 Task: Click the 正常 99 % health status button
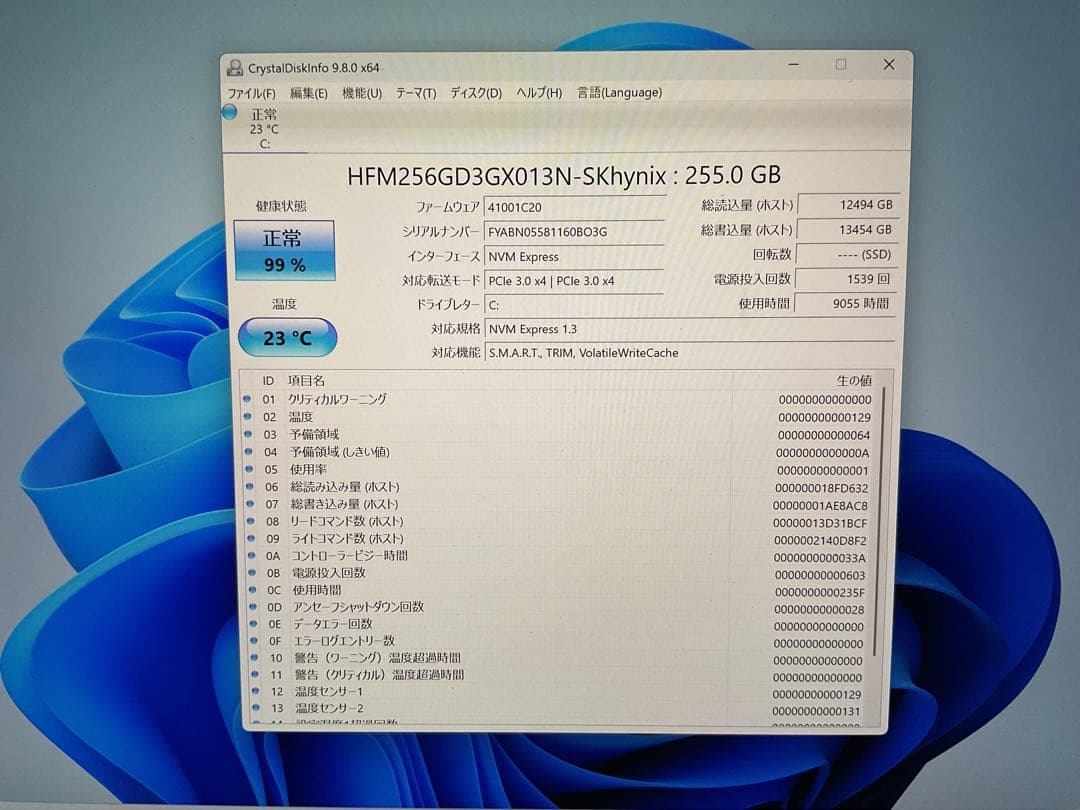pyautogui.click(x=284, y=250)
